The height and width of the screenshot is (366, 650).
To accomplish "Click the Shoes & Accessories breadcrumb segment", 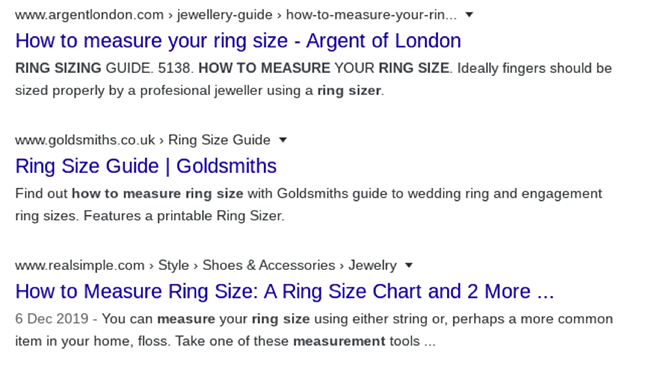I will [x=269, y=265].
